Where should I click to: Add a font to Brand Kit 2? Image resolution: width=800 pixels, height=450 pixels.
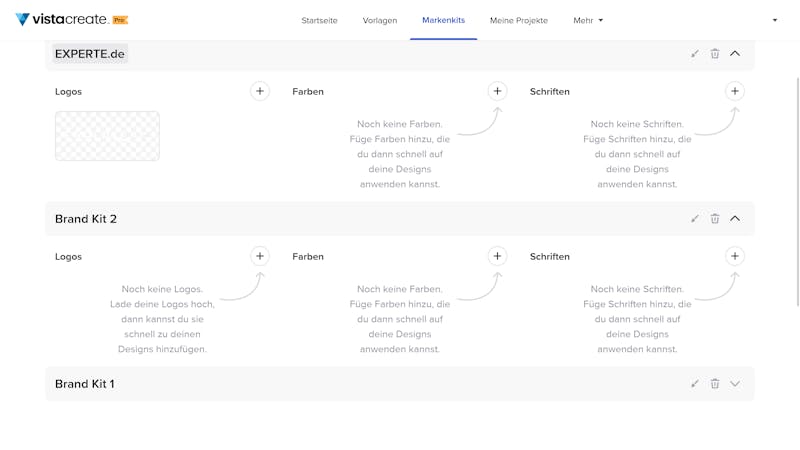point(735,256)
